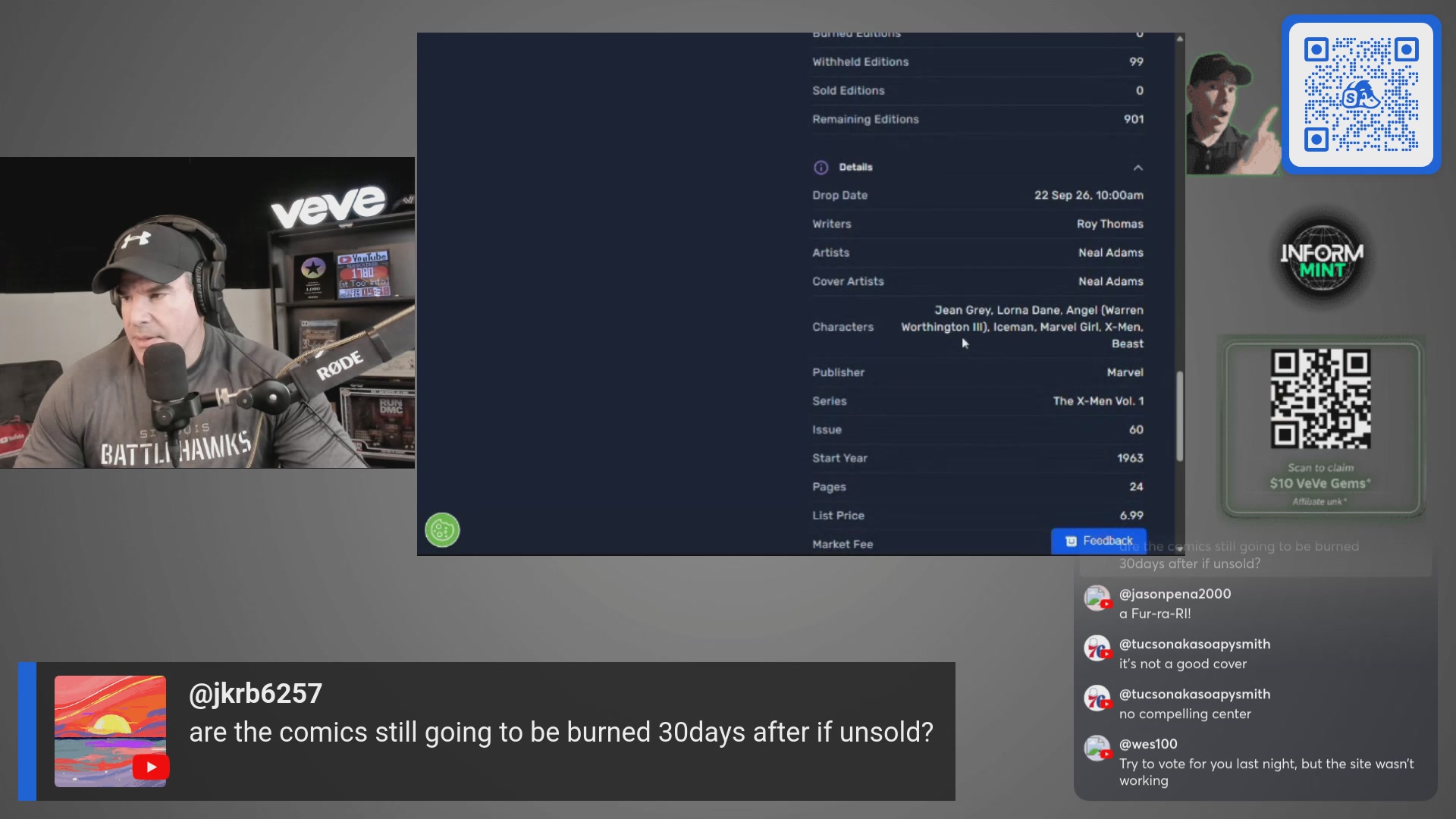This screenshot has height=819, width=1456.
Task: Click the 'a Fur-ra-RI!' chat message
Action: [x=1155, y=613]
